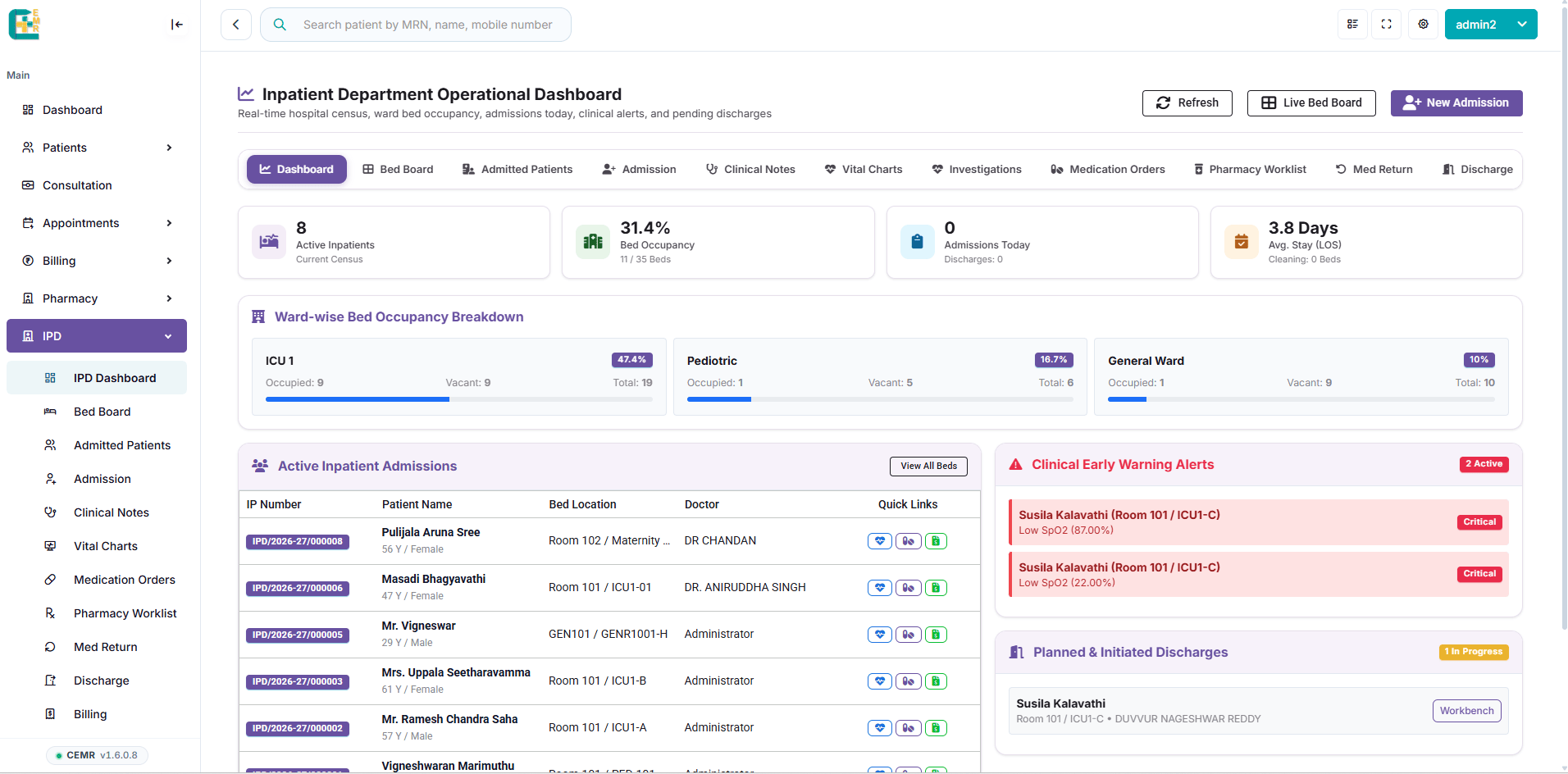Screen dimensions: 1568x774
Task: Open Med Return in the sidebar
Action: tap(97, 647)
